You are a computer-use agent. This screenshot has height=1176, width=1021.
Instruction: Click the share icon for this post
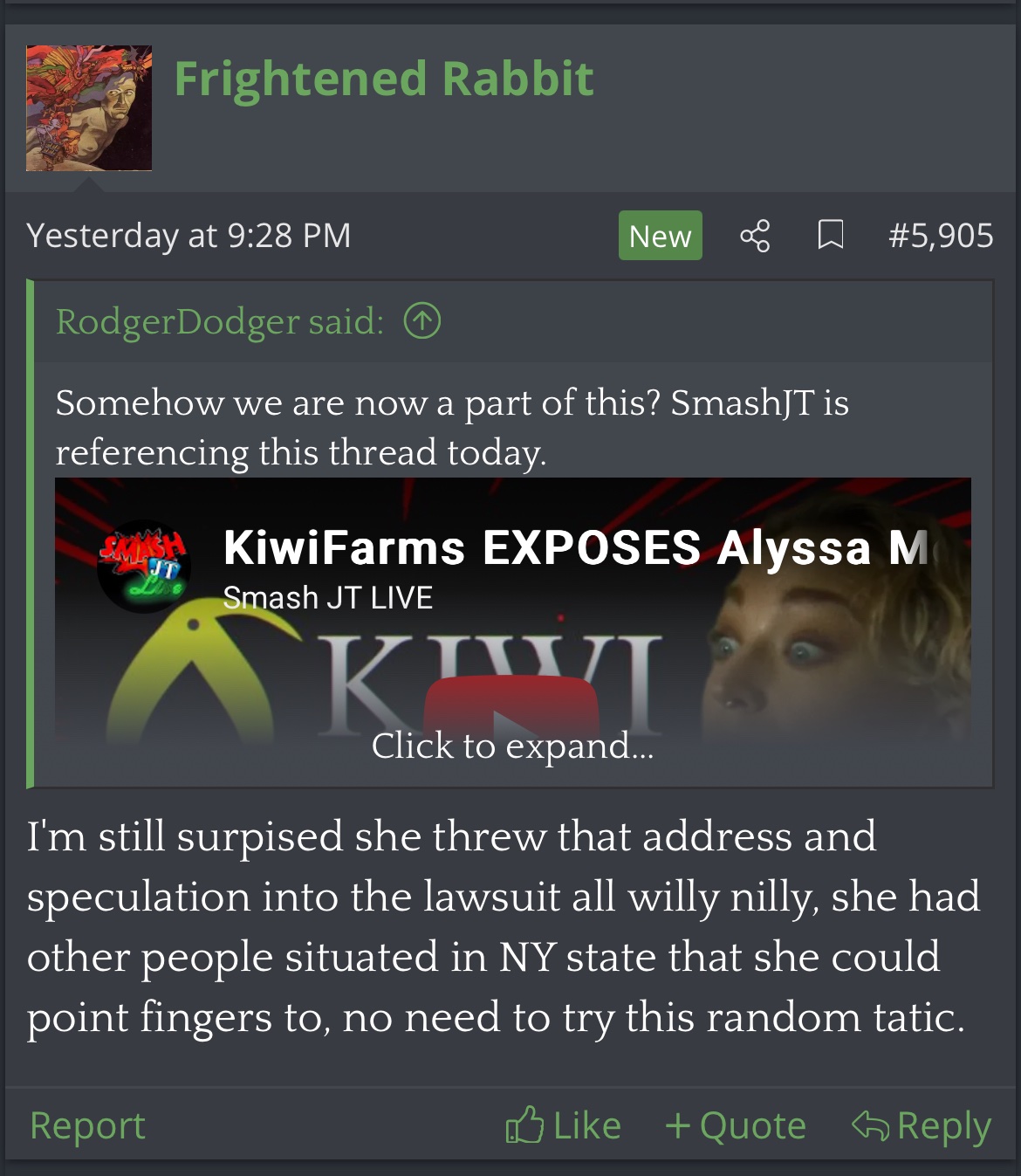(755, 236)
